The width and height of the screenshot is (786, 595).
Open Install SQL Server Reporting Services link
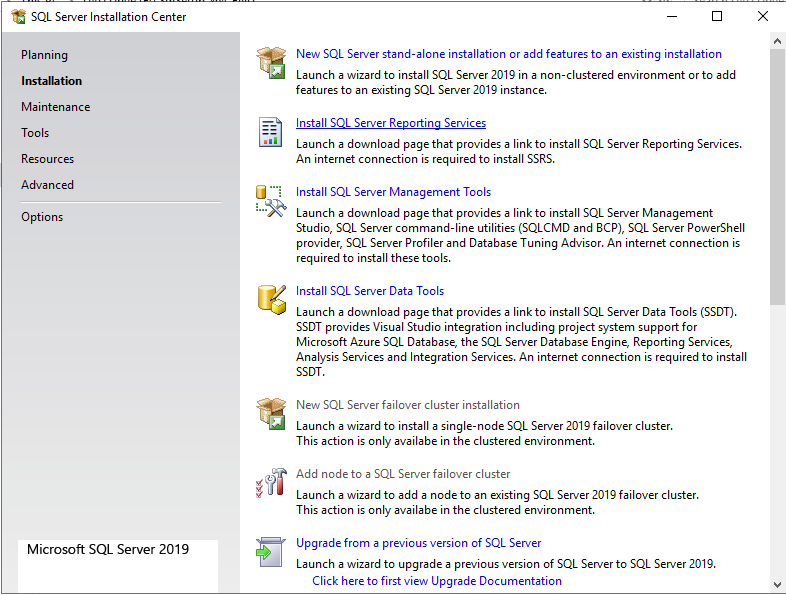390,123
